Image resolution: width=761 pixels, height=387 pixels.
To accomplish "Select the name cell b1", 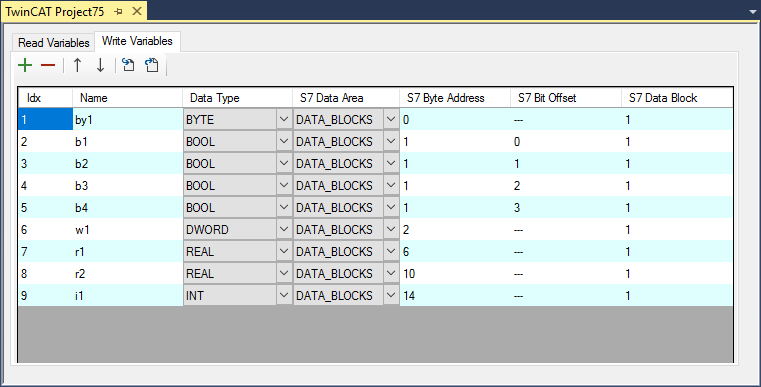I will click(127, 141).
